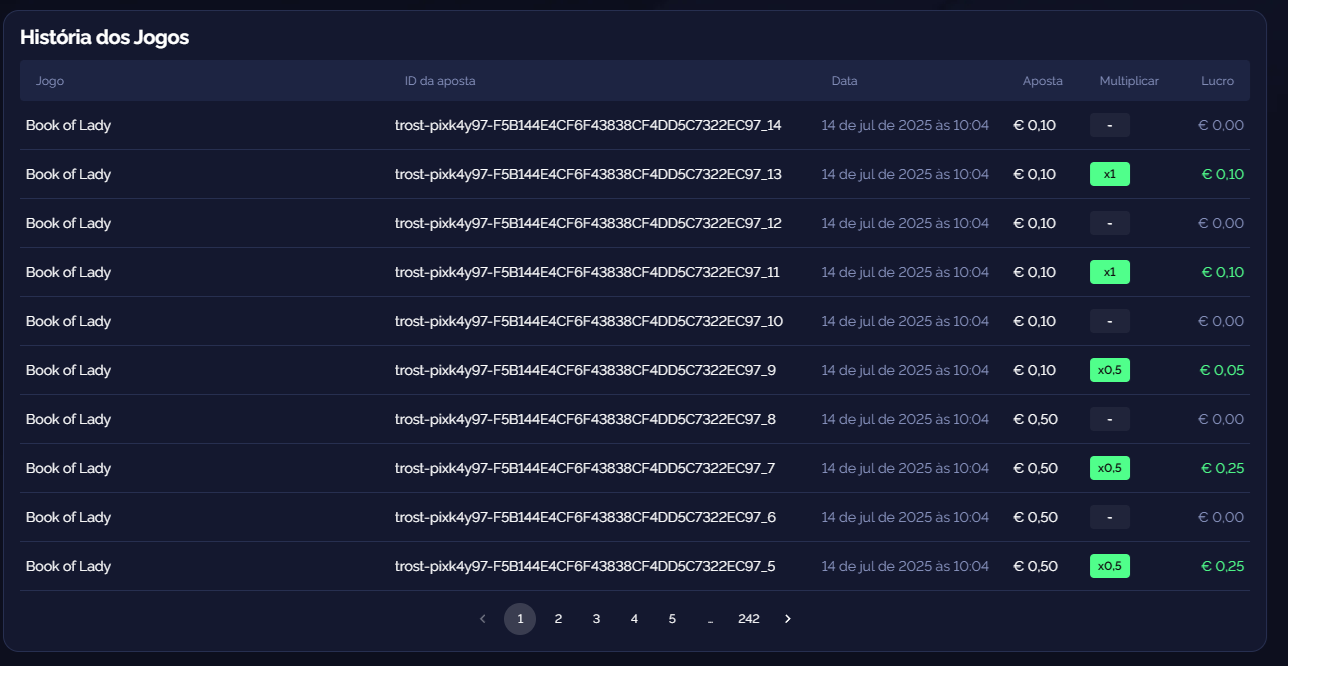1320x686 pixels.
Task: Click profit € 0,05 in row EC97_9
Action: pyautogui.click(x=1222, y=370)
